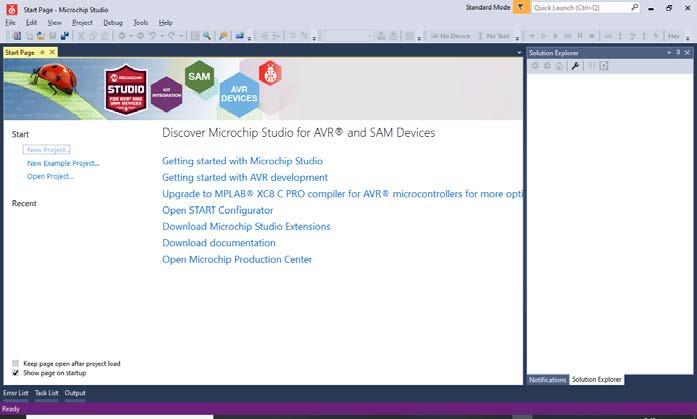Expand the Redo history dropdown arrow

coord(181,36)
